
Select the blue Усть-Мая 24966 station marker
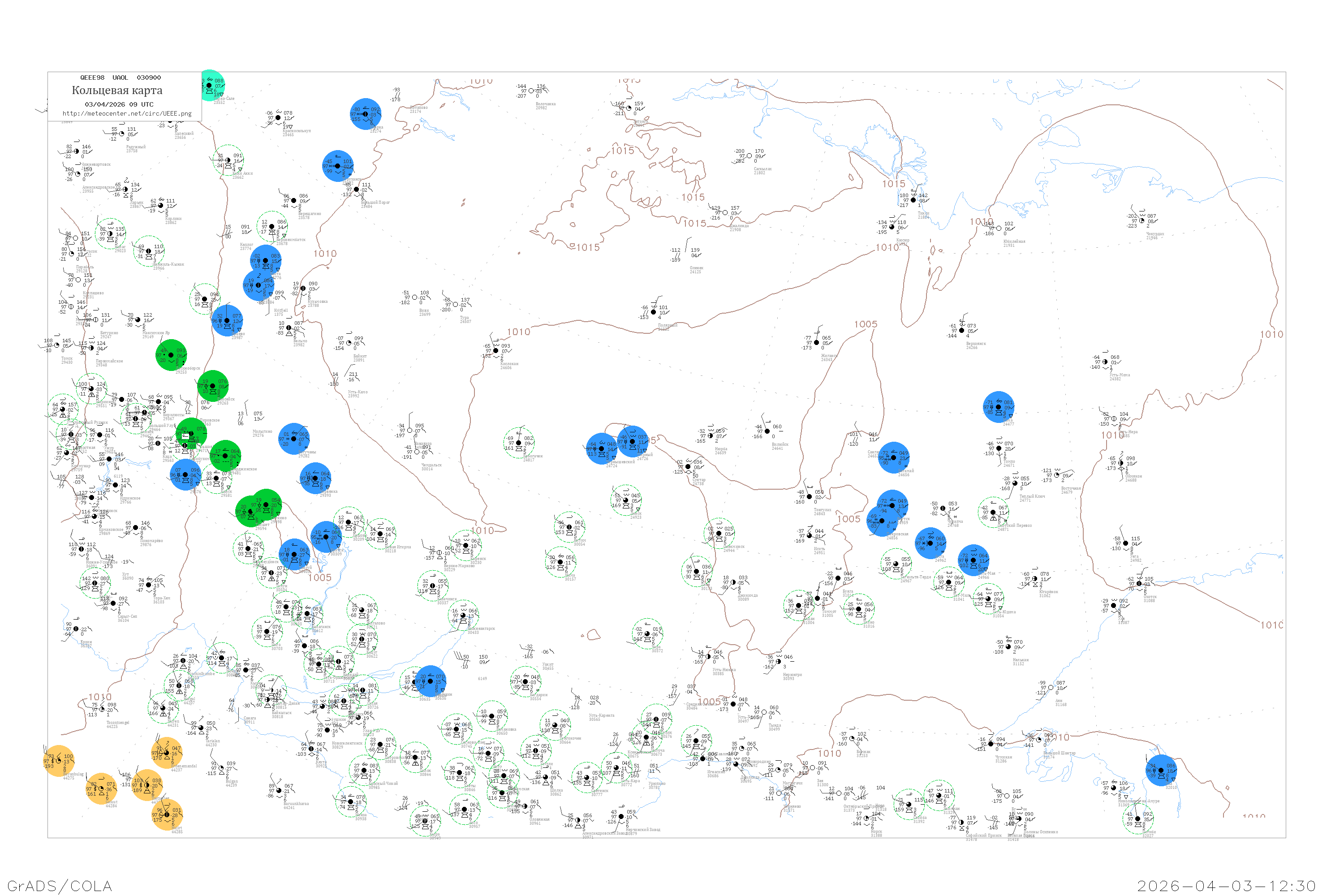click(974, 560)
